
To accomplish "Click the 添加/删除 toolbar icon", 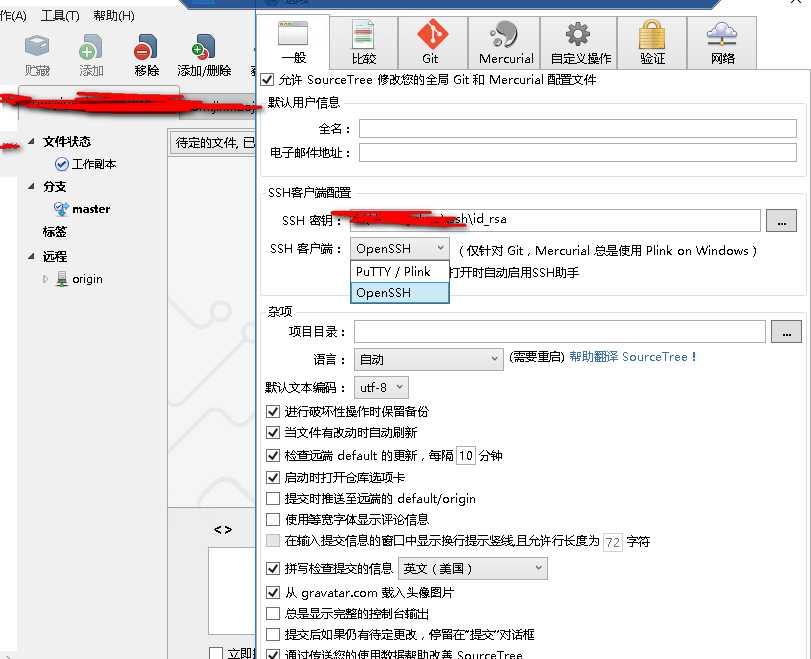I will click(x=204, y=55).
